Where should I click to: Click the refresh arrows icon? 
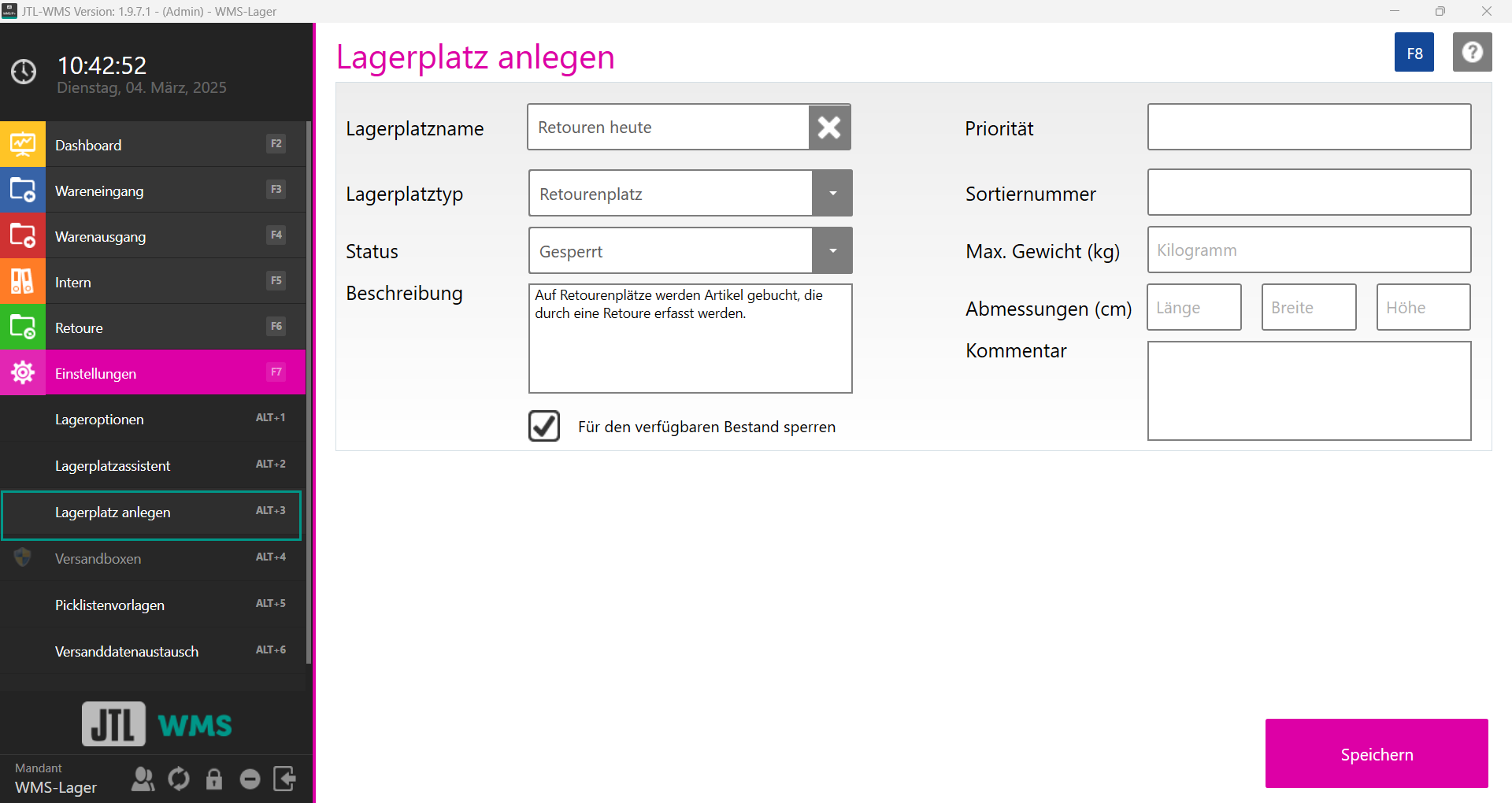click(x=179, y=779)
